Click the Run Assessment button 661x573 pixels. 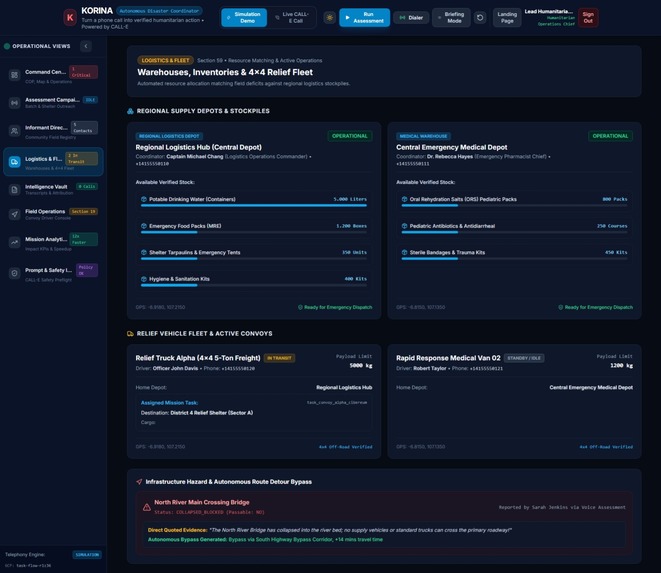point(365,18)
